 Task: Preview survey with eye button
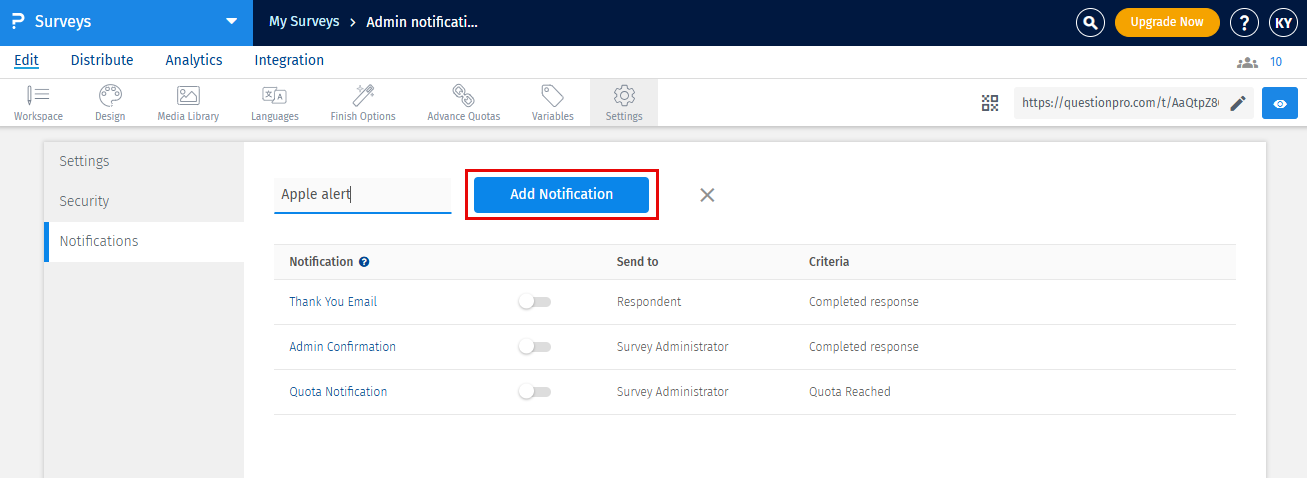(x=1279, y=103)
